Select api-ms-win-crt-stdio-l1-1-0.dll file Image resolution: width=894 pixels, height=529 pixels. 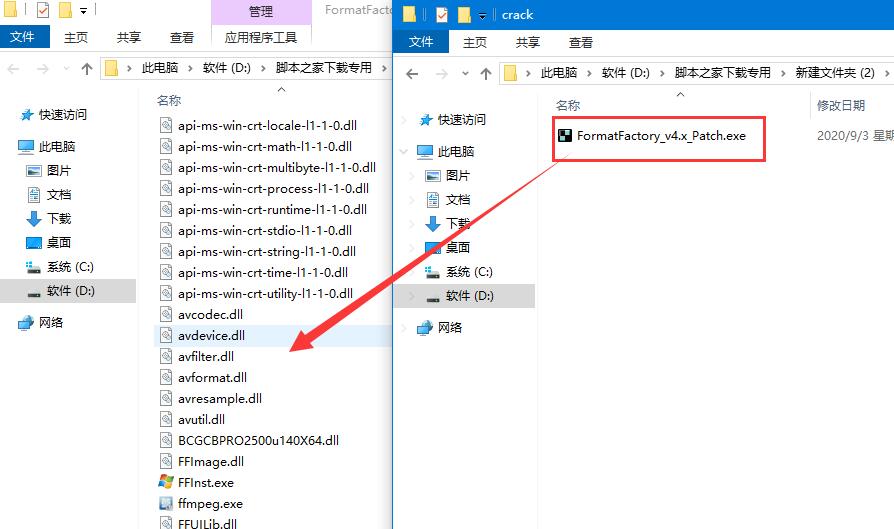click(x=265, y=230)
